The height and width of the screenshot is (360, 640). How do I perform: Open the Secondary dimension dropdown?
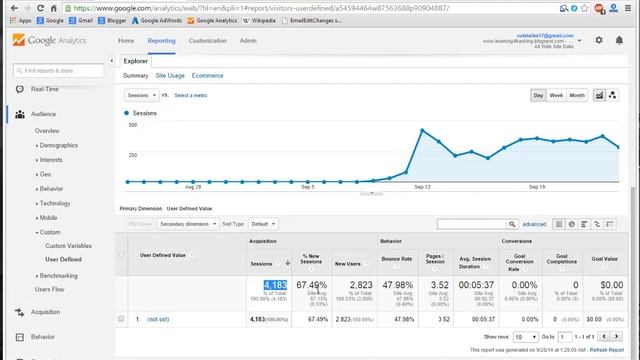click(188, 224)
